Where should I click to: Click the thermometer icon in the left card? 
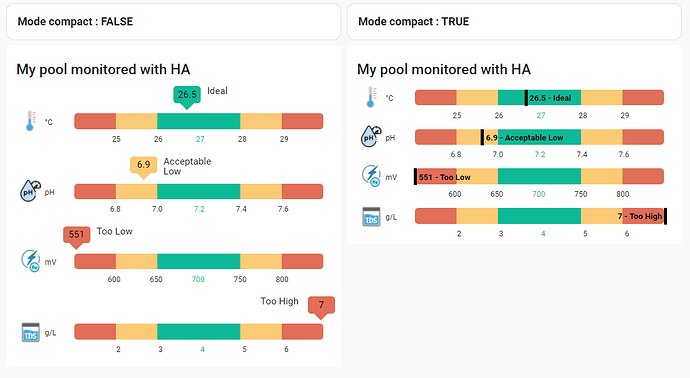pyautogui.click(x=30, y=121)
